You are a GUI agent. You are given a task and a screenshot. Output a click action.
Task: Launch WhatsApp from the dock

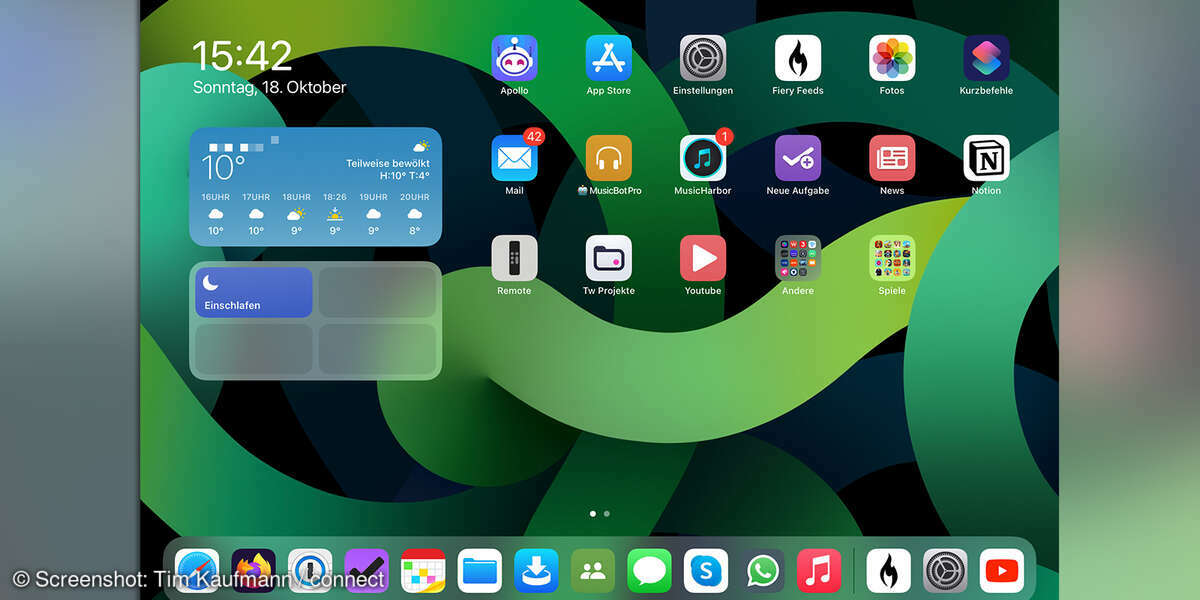[763, 571]
